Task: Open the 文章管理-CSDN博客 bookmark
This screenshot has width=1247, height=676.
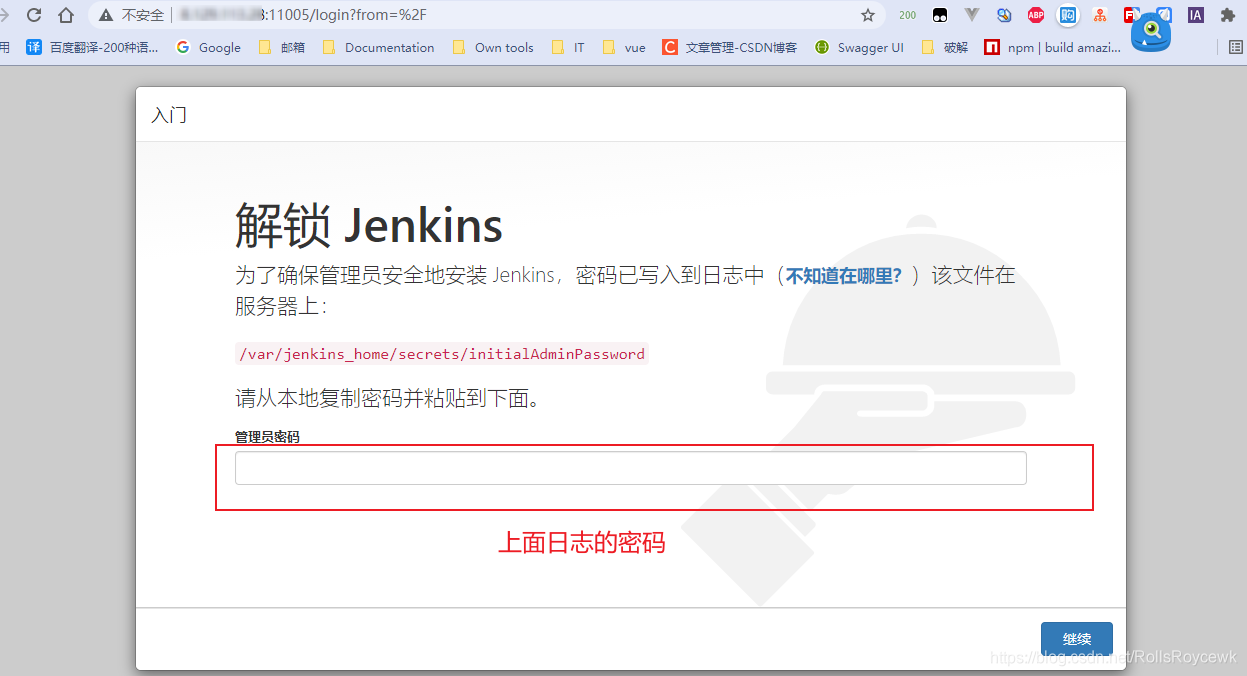Action: 730,47
